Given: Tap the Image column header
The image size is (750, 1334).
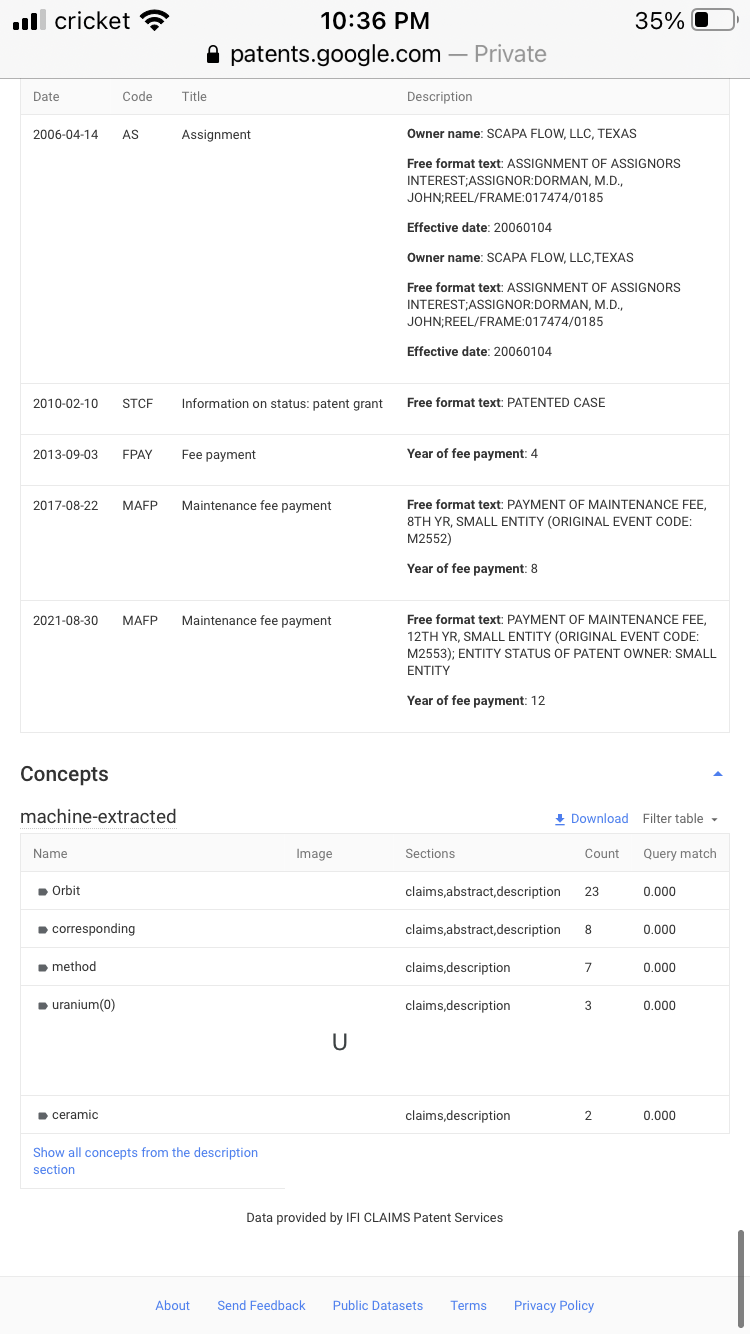Looking at the screenshot, I should point(314,854).
